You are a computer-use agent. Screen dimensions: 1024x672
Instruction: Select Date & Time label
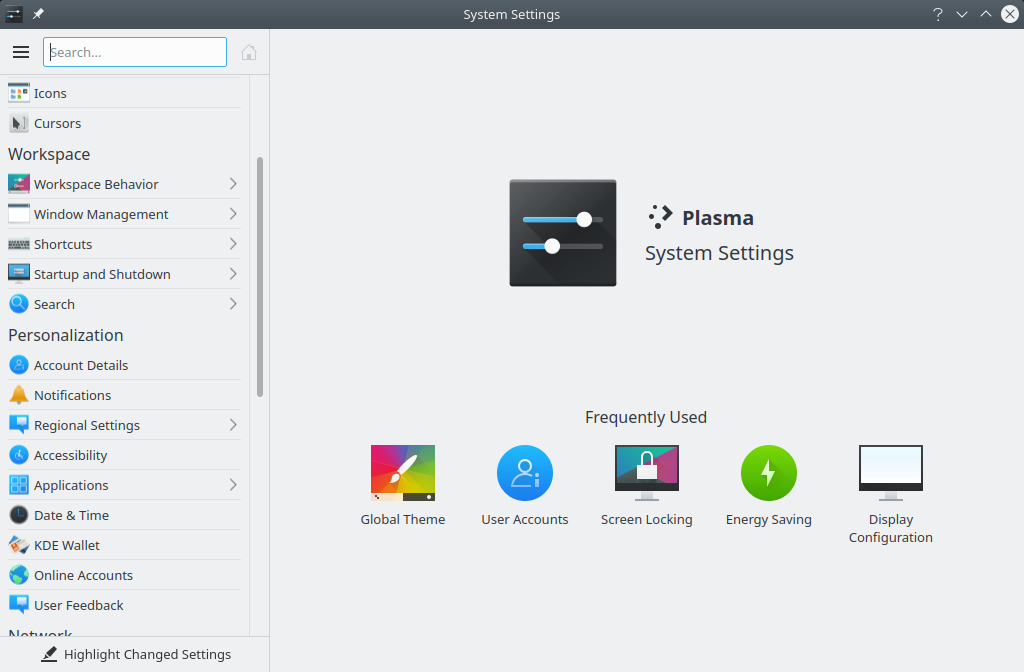[71, 515]
